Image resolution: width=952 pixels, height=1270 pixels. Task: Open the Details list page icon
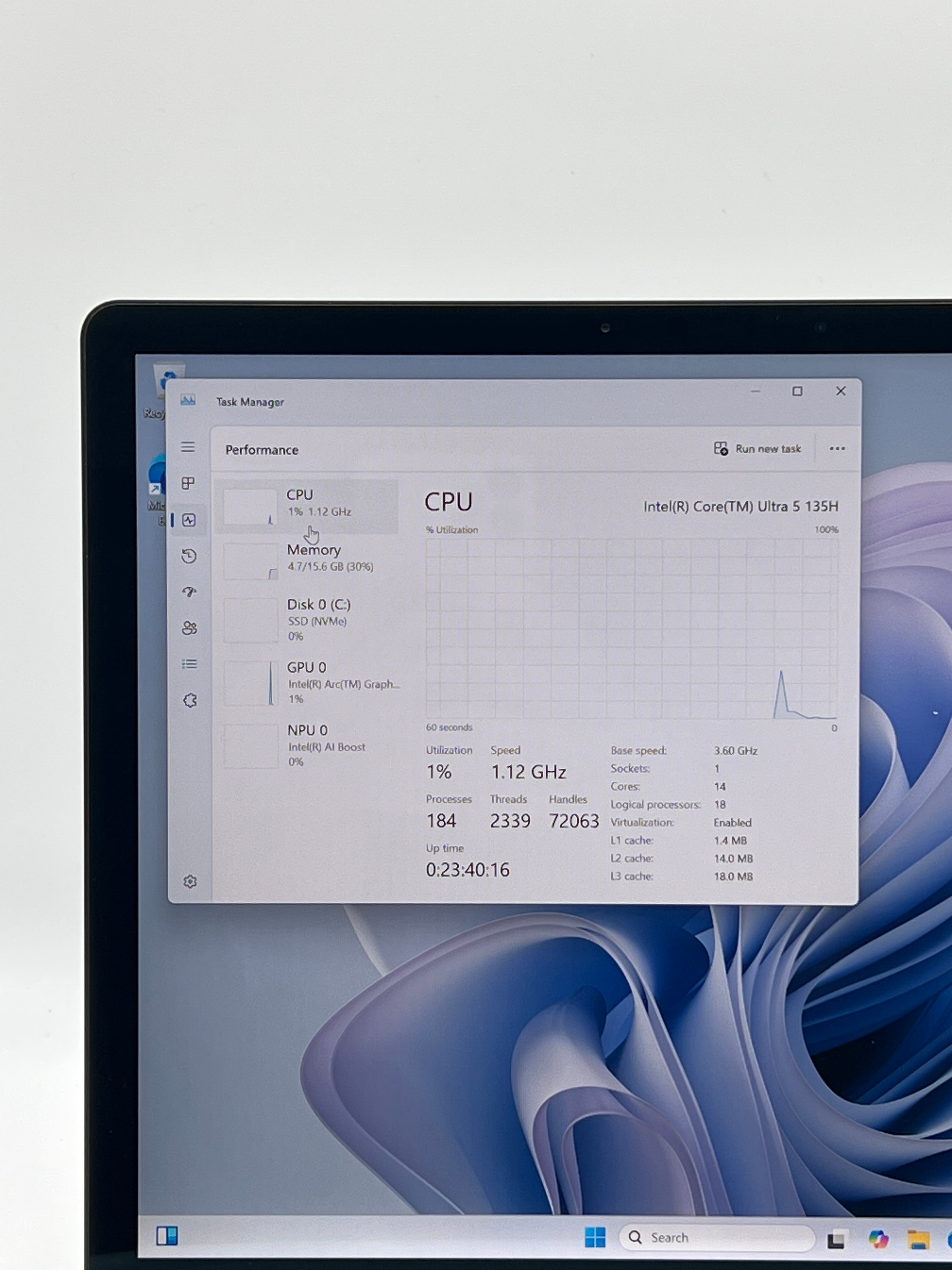190,664
